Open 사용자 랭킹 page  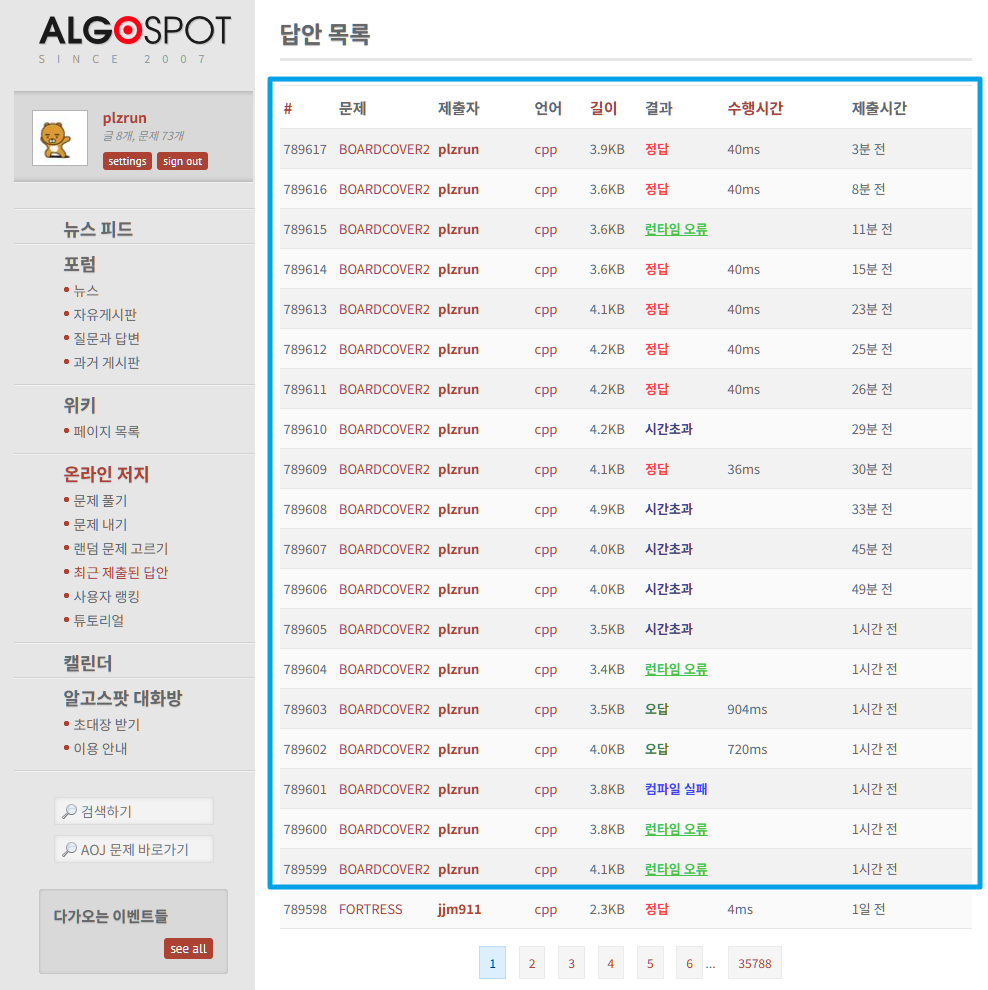point(106,597)
